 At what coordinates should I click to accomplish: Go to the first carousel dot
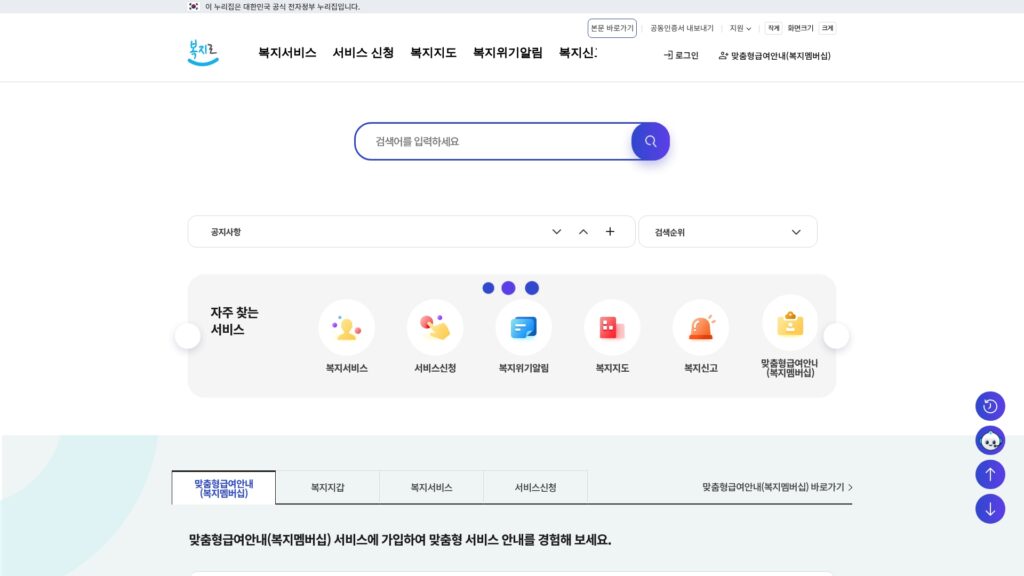click(x=488, y=288)
